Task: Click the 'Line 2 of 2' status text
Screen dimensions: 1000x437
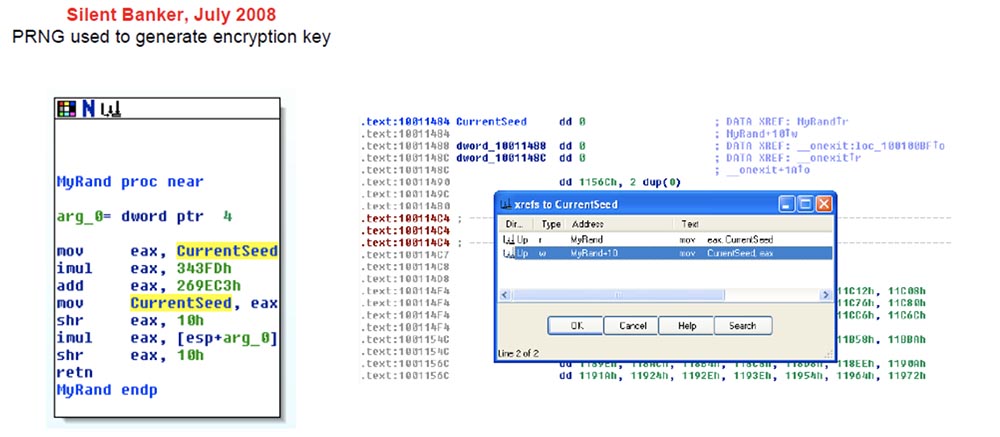Action: click(x=518, y=353)
